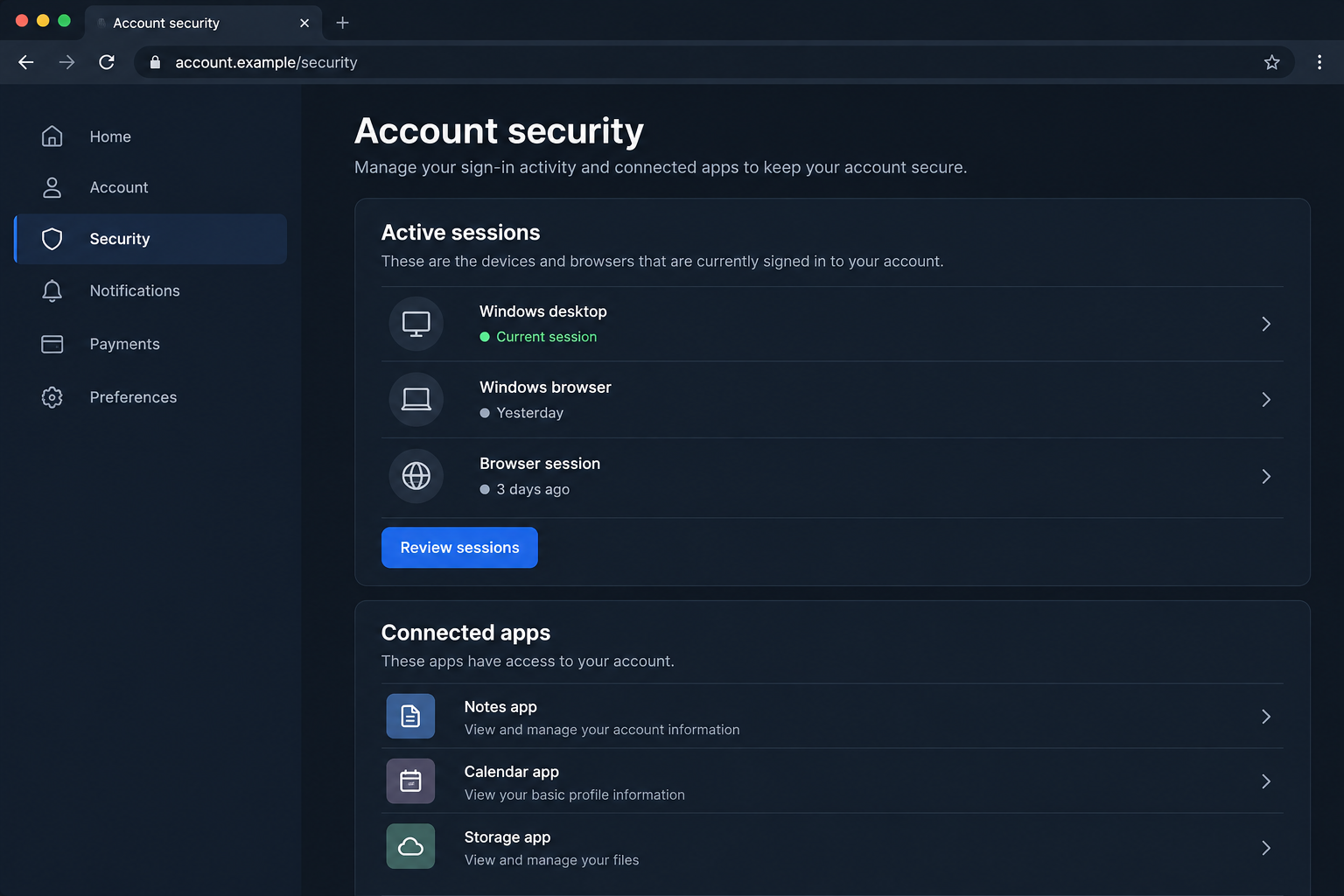Click 'View your basic profile information' text
The width and height of the screenshot is (1344, 896).
point(574,794)
